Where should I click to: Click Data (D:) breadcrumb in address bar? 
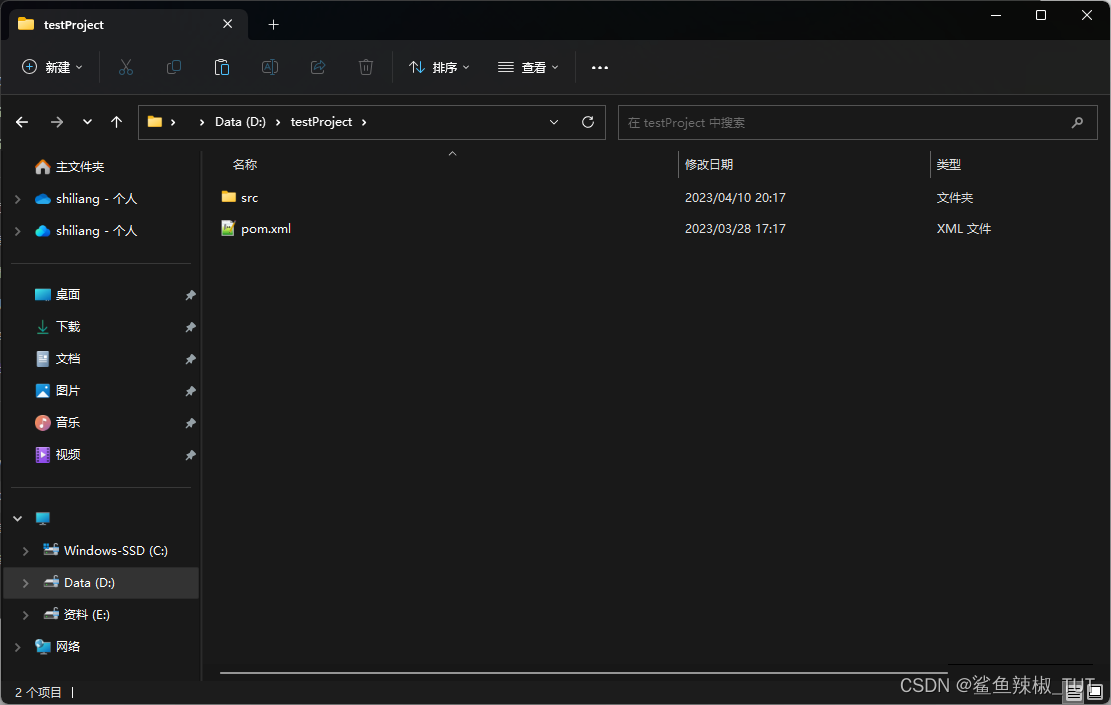[240, 122]
